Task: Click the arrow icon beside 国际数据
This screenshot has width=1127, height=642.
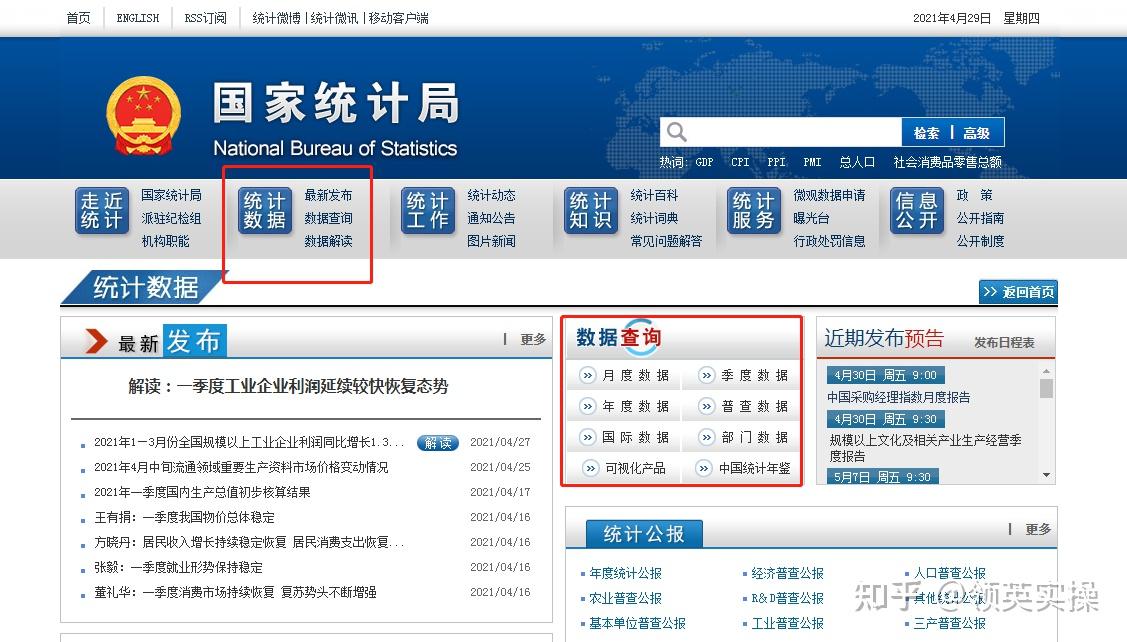Action: click(588, 437)
